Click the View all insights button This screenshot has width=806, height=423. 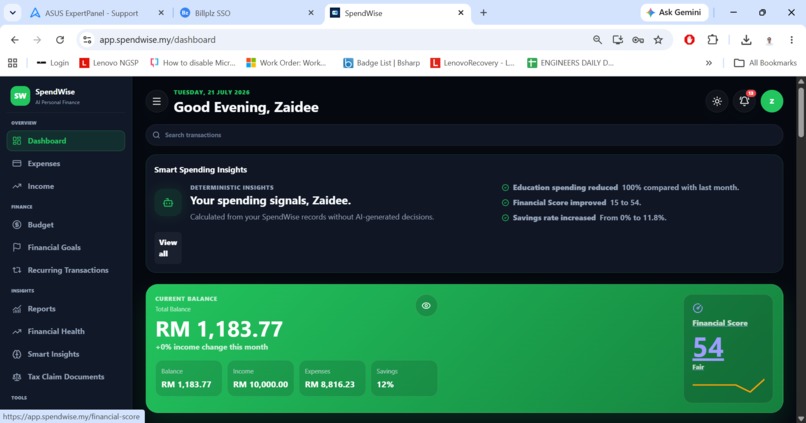pos(168,248)
